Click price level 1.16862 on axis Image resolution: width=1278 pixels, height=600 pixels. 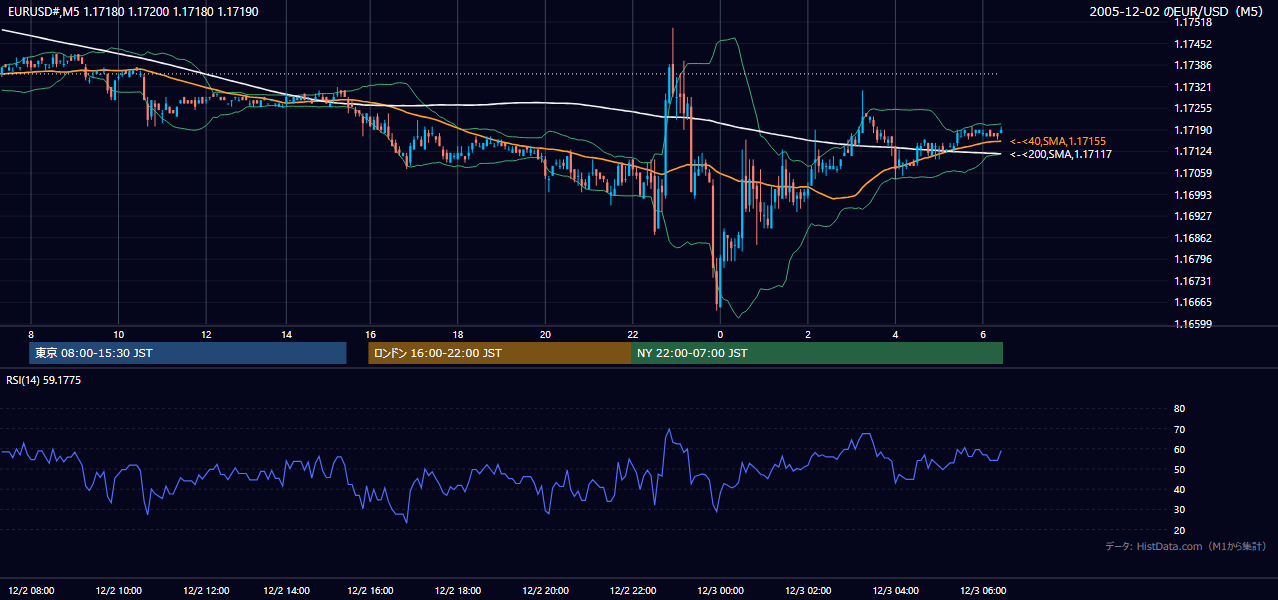point(1192,238)
